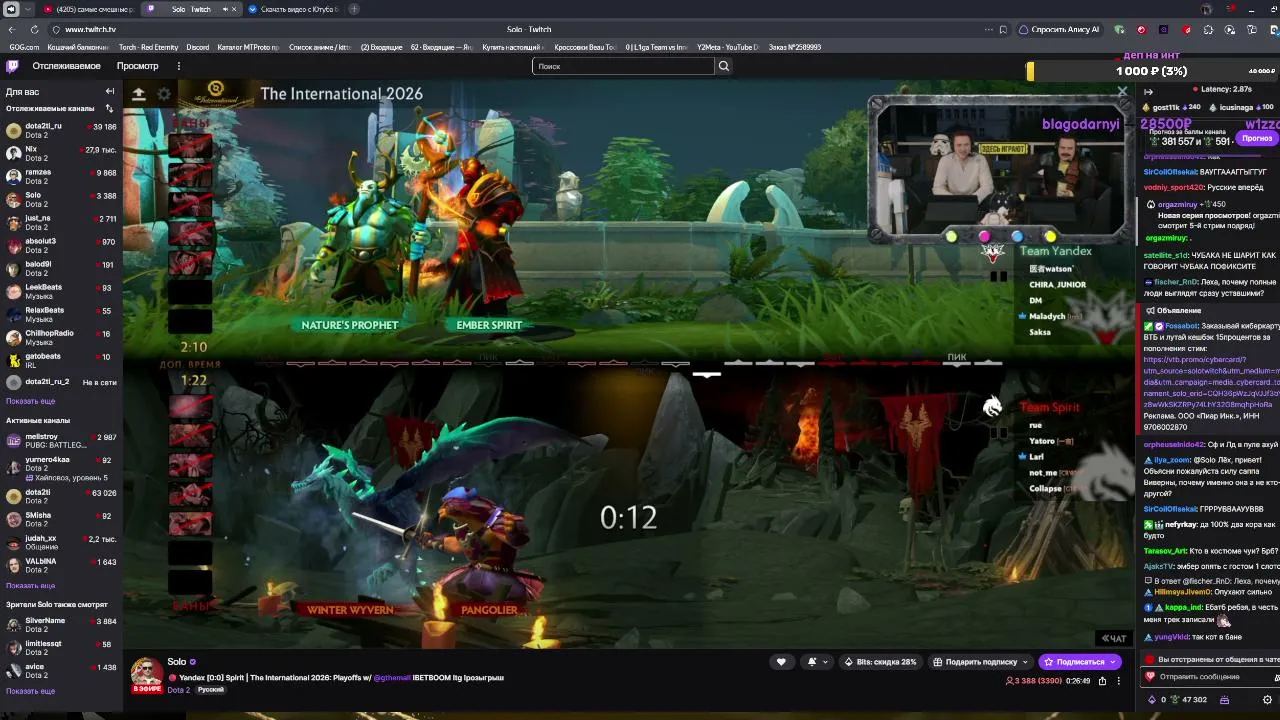Bookmark the page with the bookmark icon
1280x720 pixels.
[1003, 29]
